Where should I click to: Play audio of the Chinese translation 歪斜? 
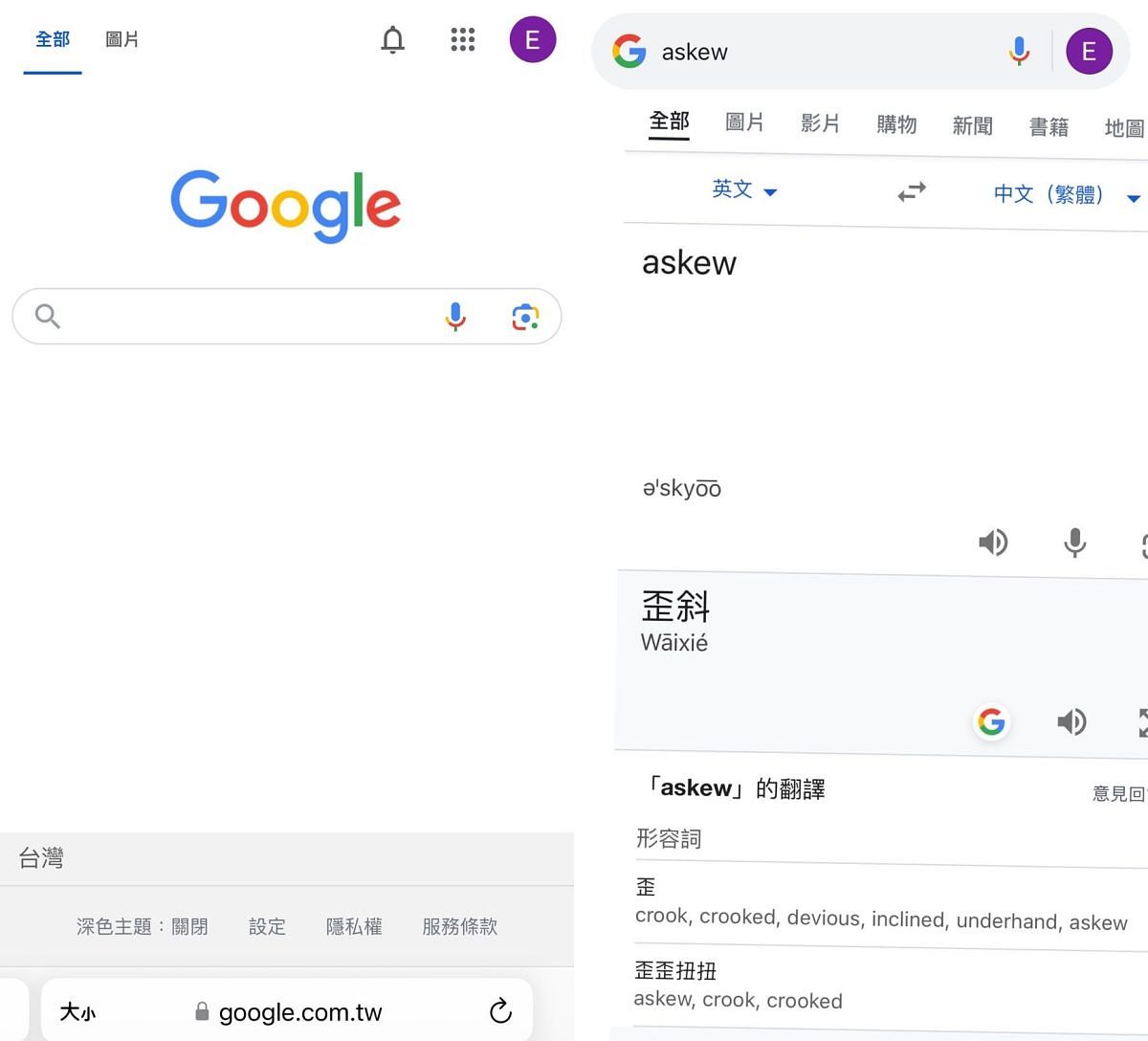pyautogui.click(x=1071, y=721)
